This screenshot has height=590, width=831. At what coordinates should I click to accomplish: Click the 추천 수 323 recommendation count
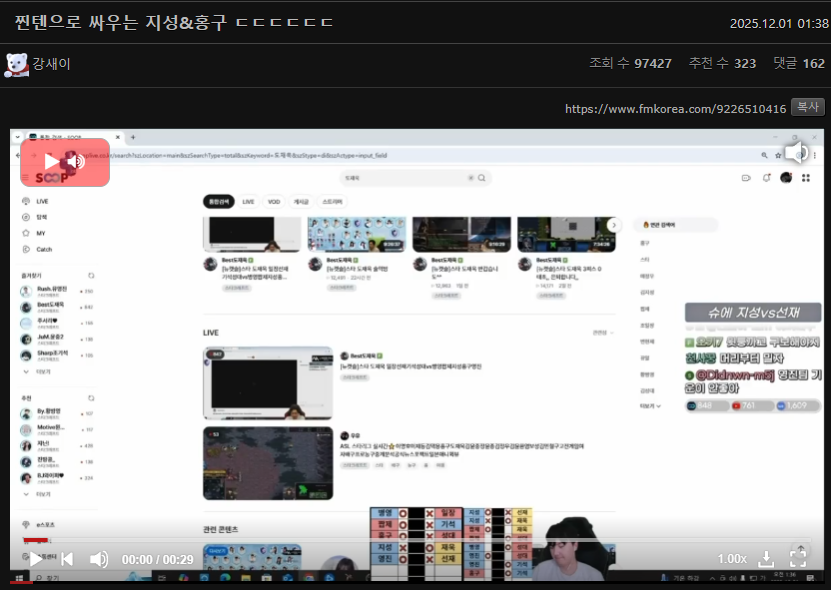point(722,63)
